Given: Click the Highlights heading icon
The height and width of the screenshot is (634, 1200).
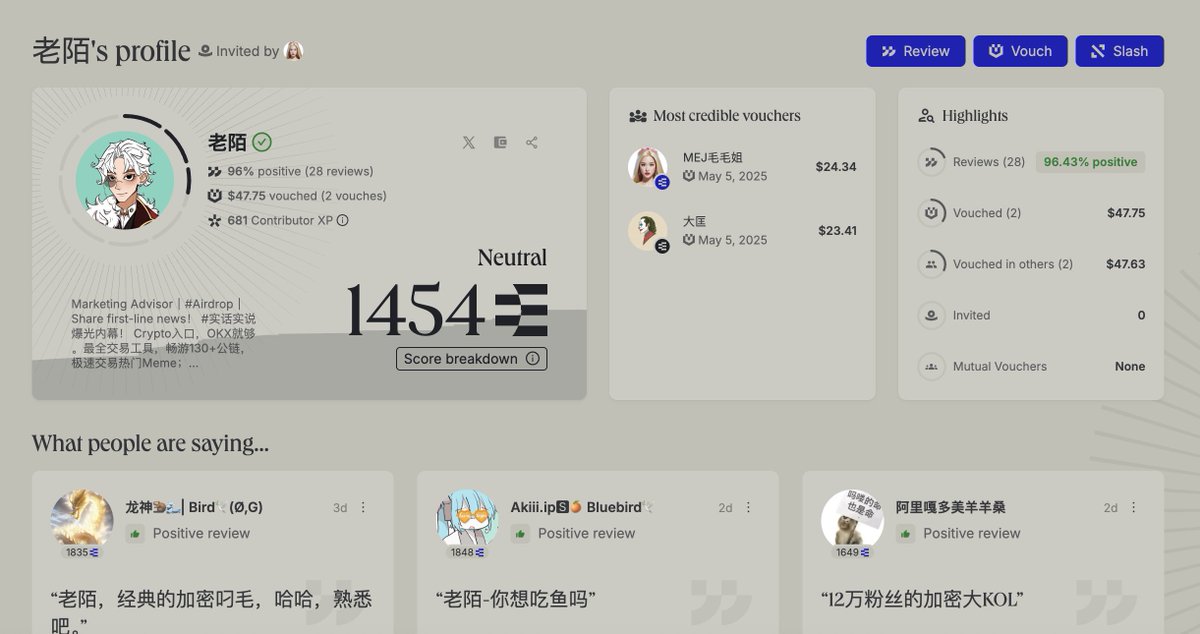Looking at the screenshot, I should pyautogui.click(x=926, y=116).
